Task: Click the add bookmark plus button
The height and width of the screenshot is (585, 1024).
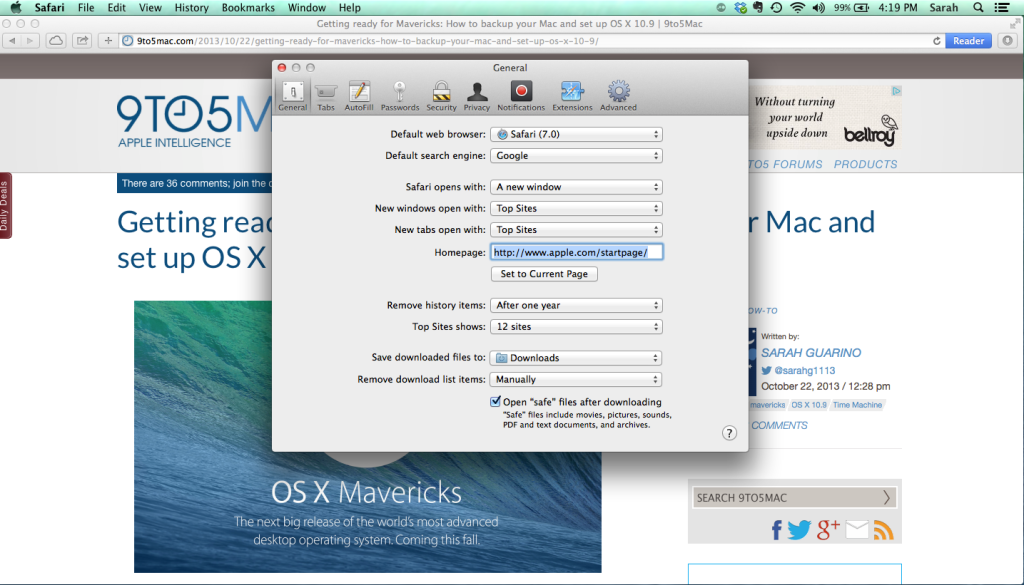Action: click(108, 40)
